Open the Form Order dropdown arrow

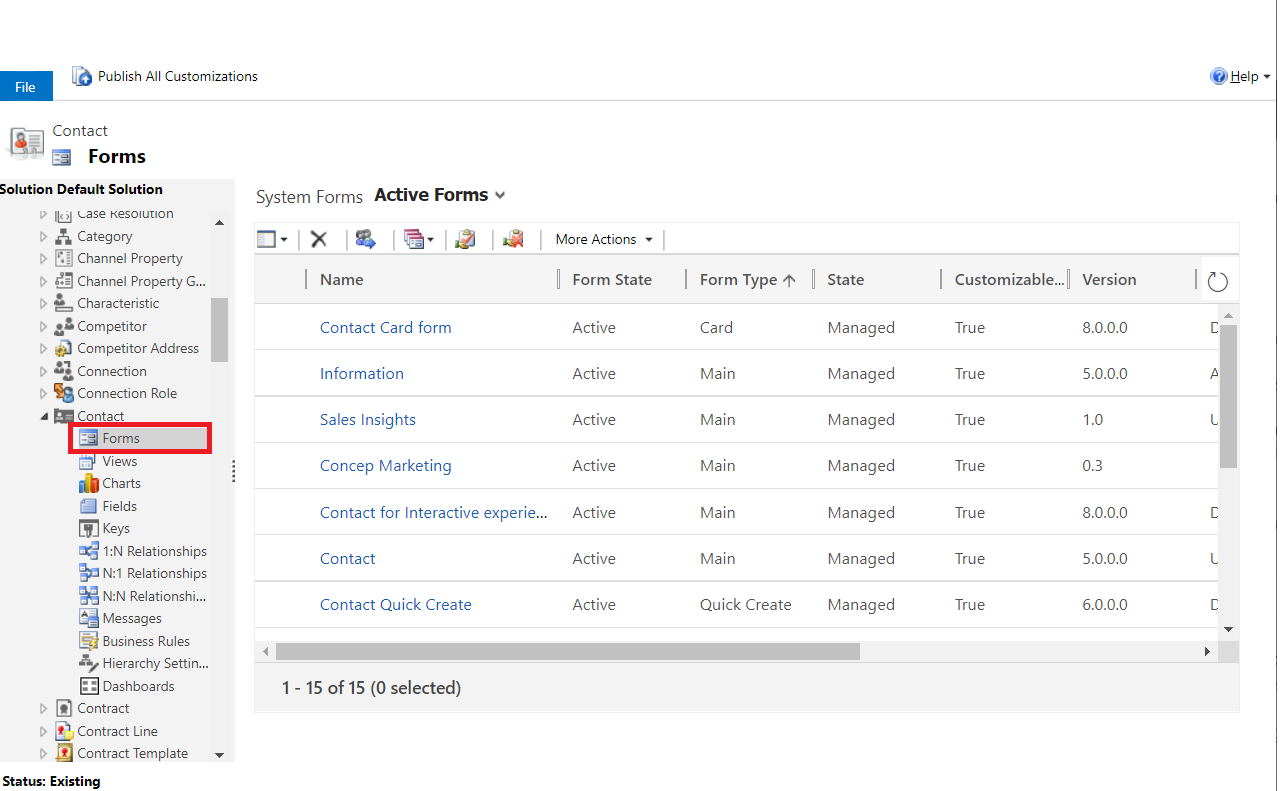431,240
